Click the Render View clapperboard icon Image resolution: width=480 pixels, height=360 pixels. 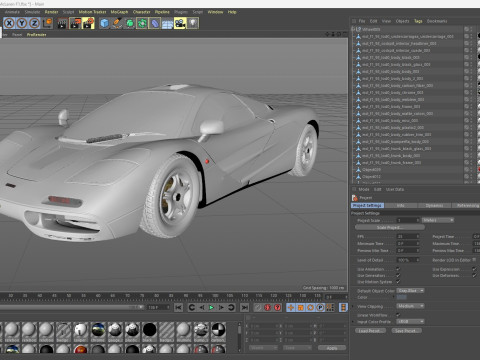[62, 23]
